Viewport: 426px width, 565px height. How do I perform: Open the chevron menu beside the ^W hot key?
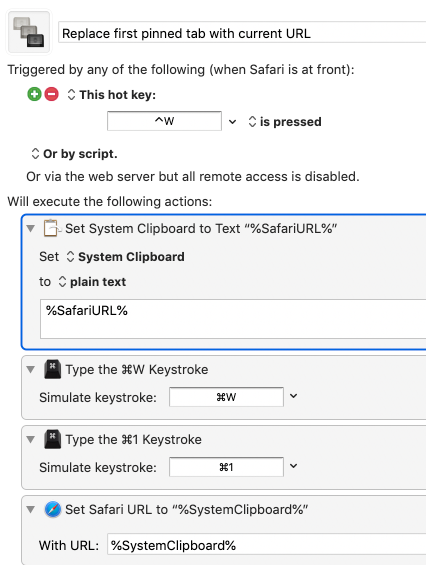[233, 122]
